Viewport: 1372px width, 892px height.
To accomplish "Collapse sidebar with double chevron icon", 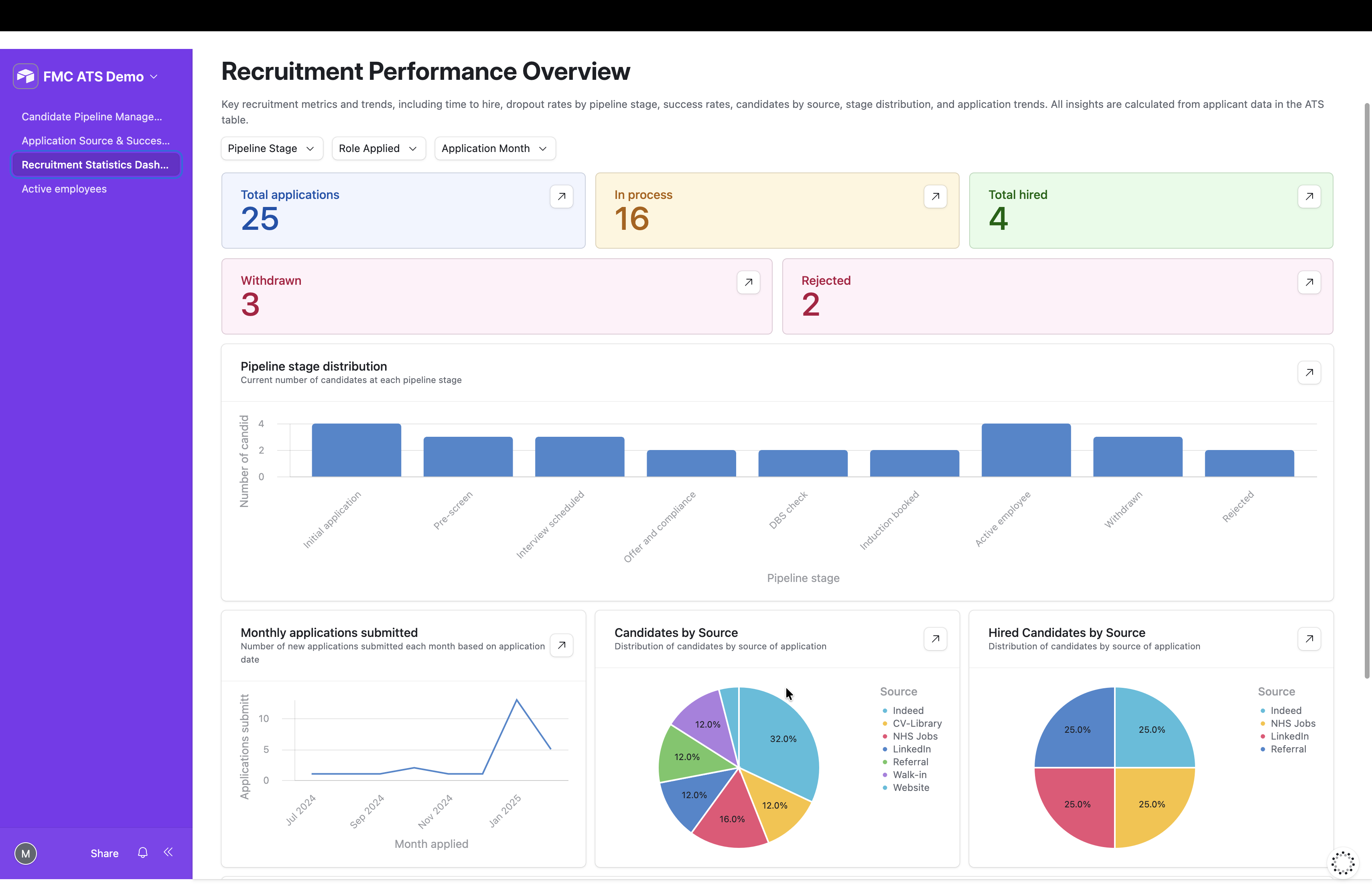I will point(168,852).
